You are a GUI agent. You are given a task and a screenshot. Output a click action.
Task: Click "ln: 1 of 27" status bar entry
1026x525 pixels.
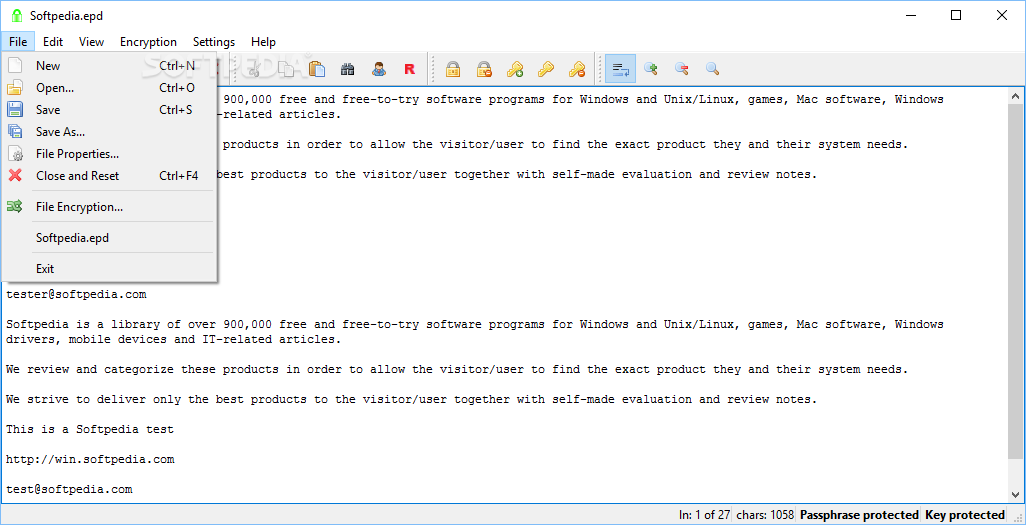pyautogui.click(x=705, y=515)
